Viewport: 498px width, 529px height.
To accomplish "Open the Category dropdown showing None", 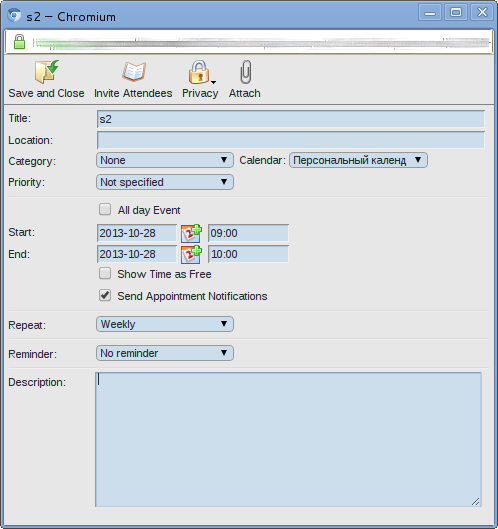I will click(165, 160).
